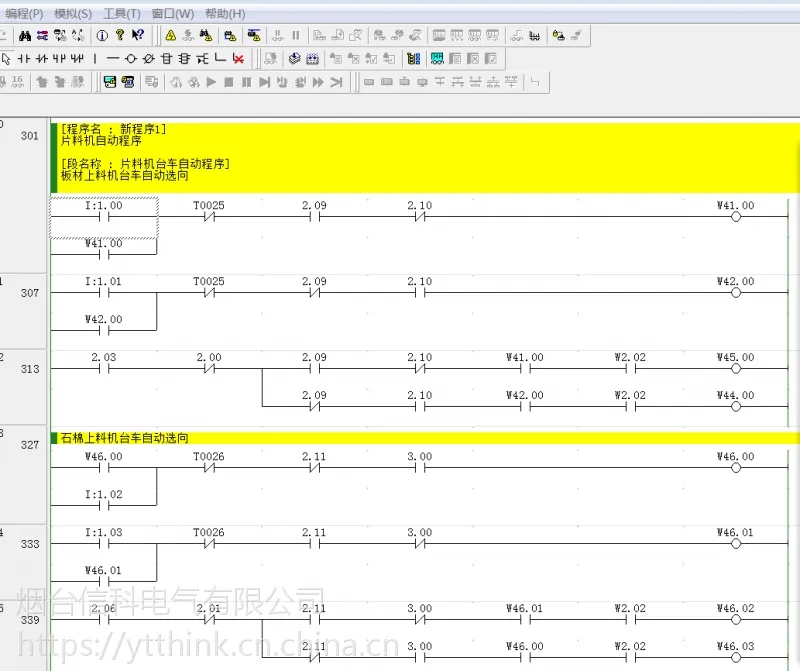This screenshot has width=800, height=671.
Task: Click the yellow question mark Help icon
Action: (x=119, y=35)
